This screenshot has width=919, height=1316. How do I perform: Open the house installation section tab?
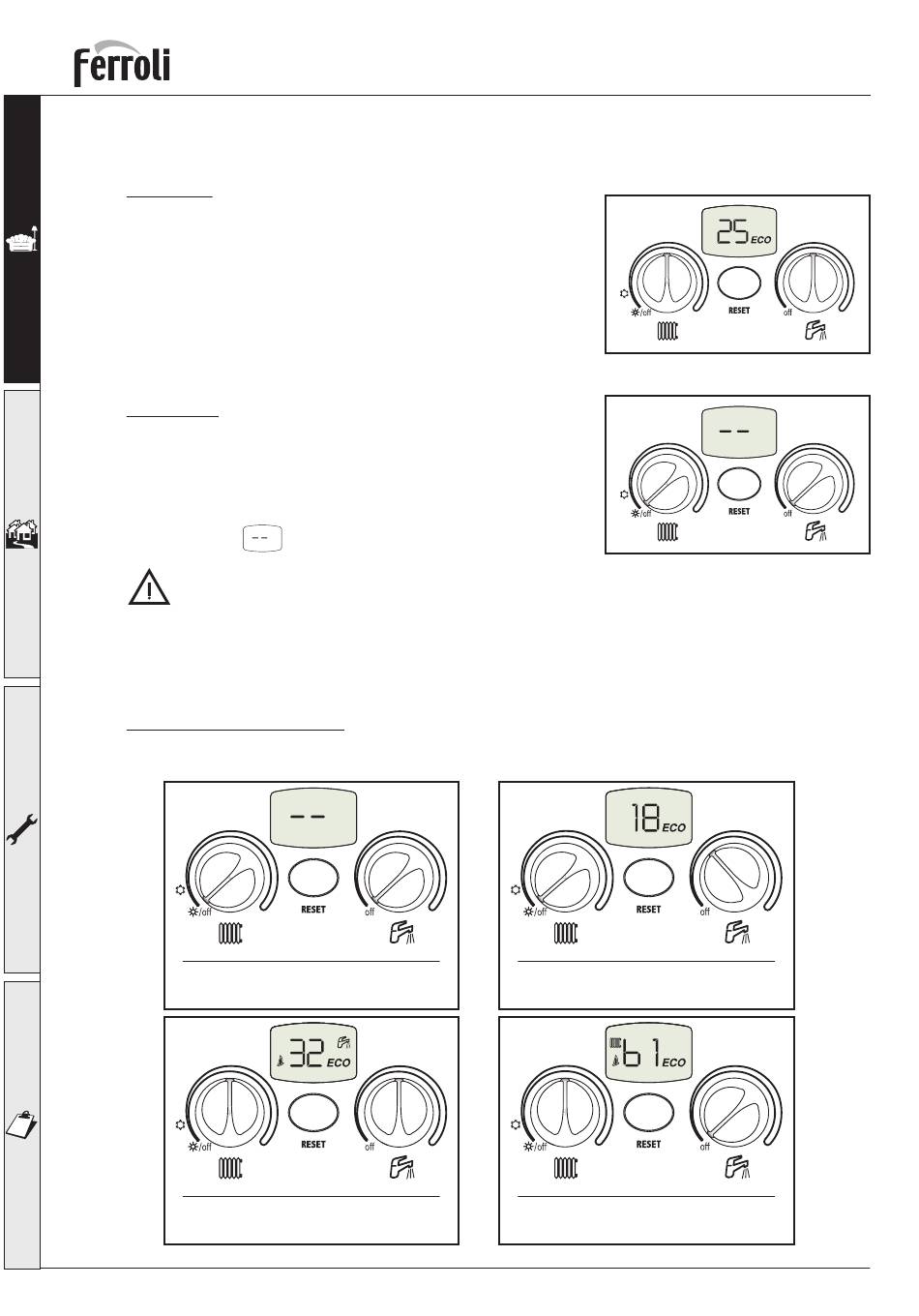21,533
